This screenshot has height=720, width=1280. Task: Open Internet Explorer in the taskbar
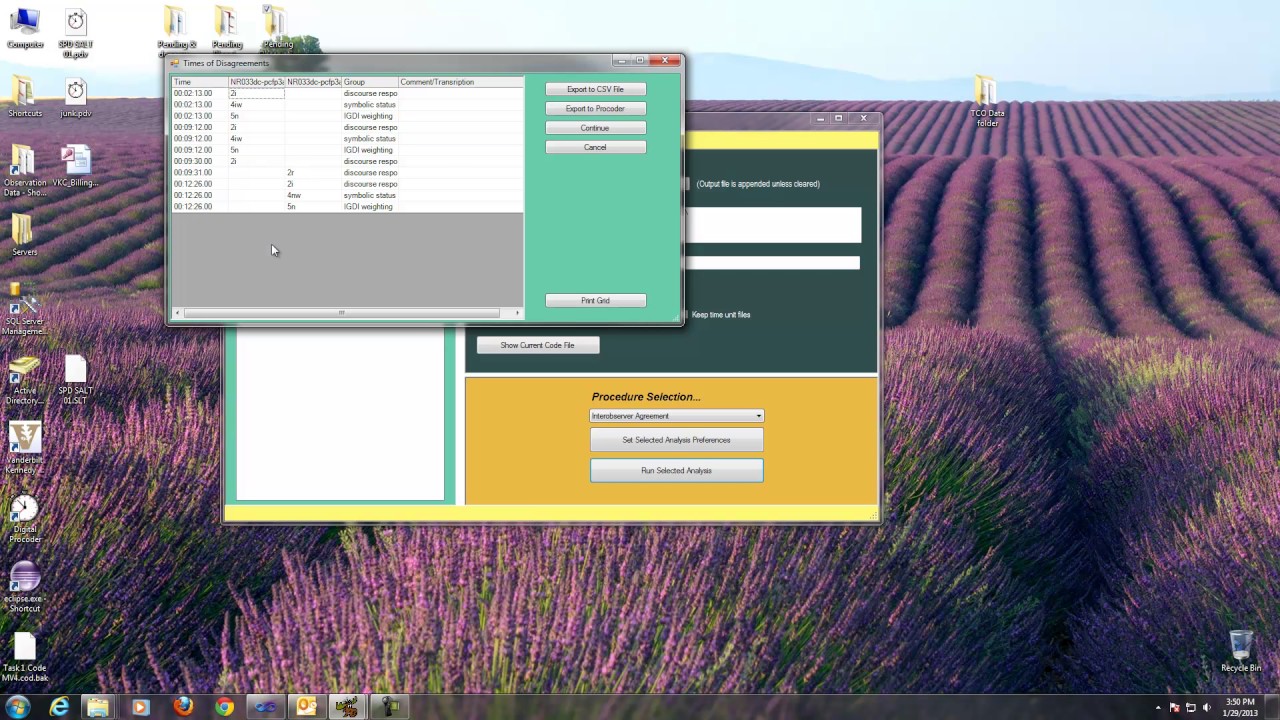(59, 707)
